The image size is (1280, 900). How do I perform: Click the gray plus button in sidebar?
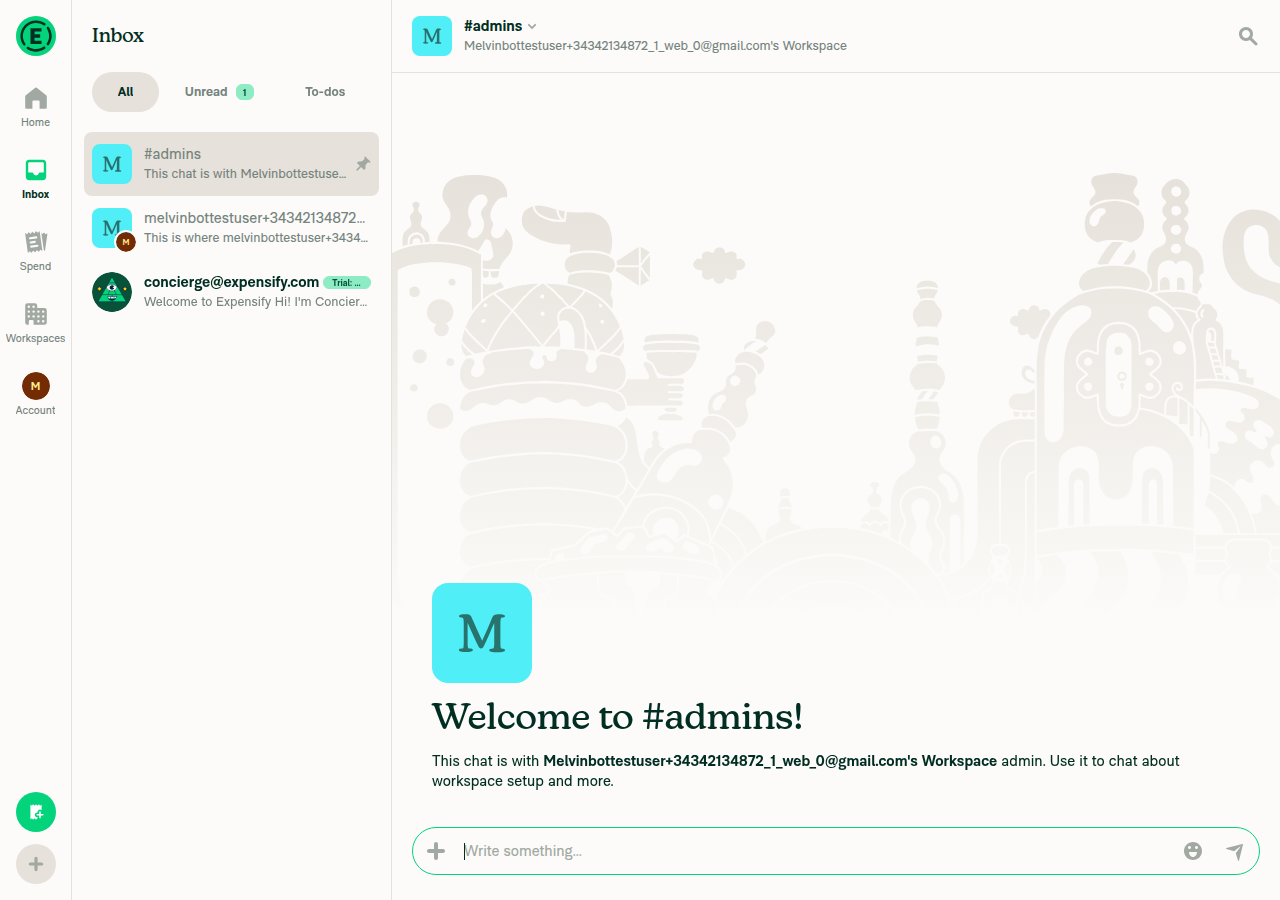36,864
